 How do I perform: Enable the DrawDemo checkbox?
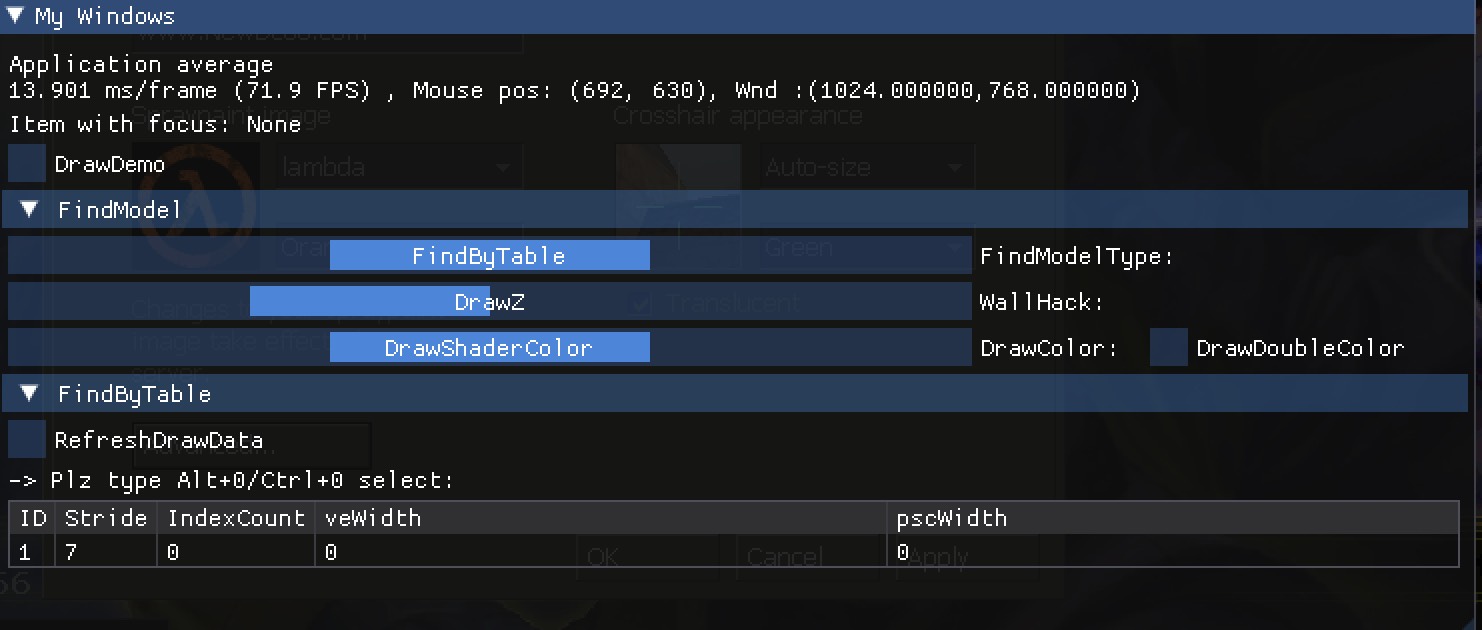click(27, 164)
